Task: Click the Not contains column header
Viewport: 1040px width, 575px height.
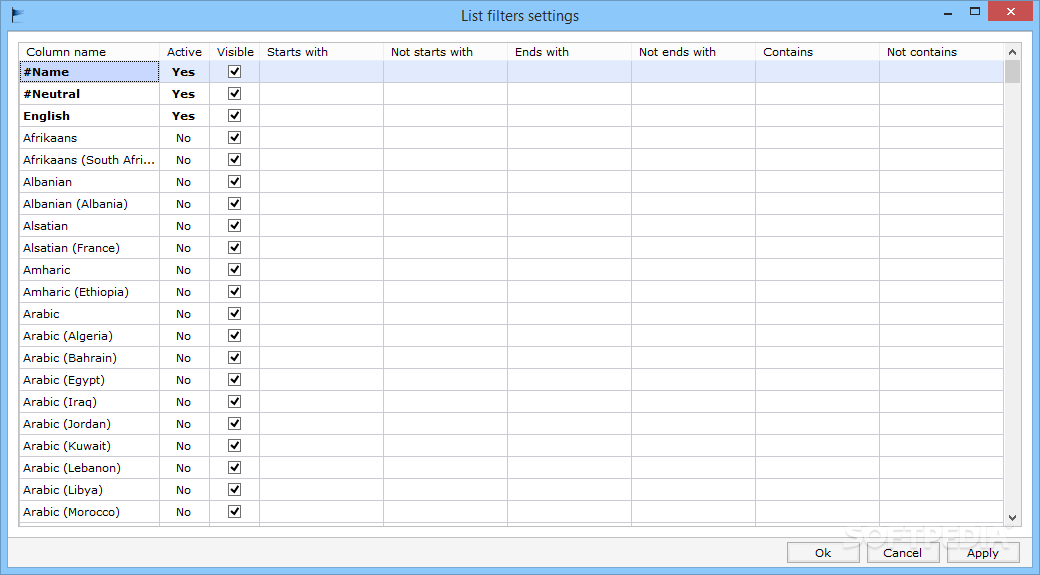Action: click(942, 52)
